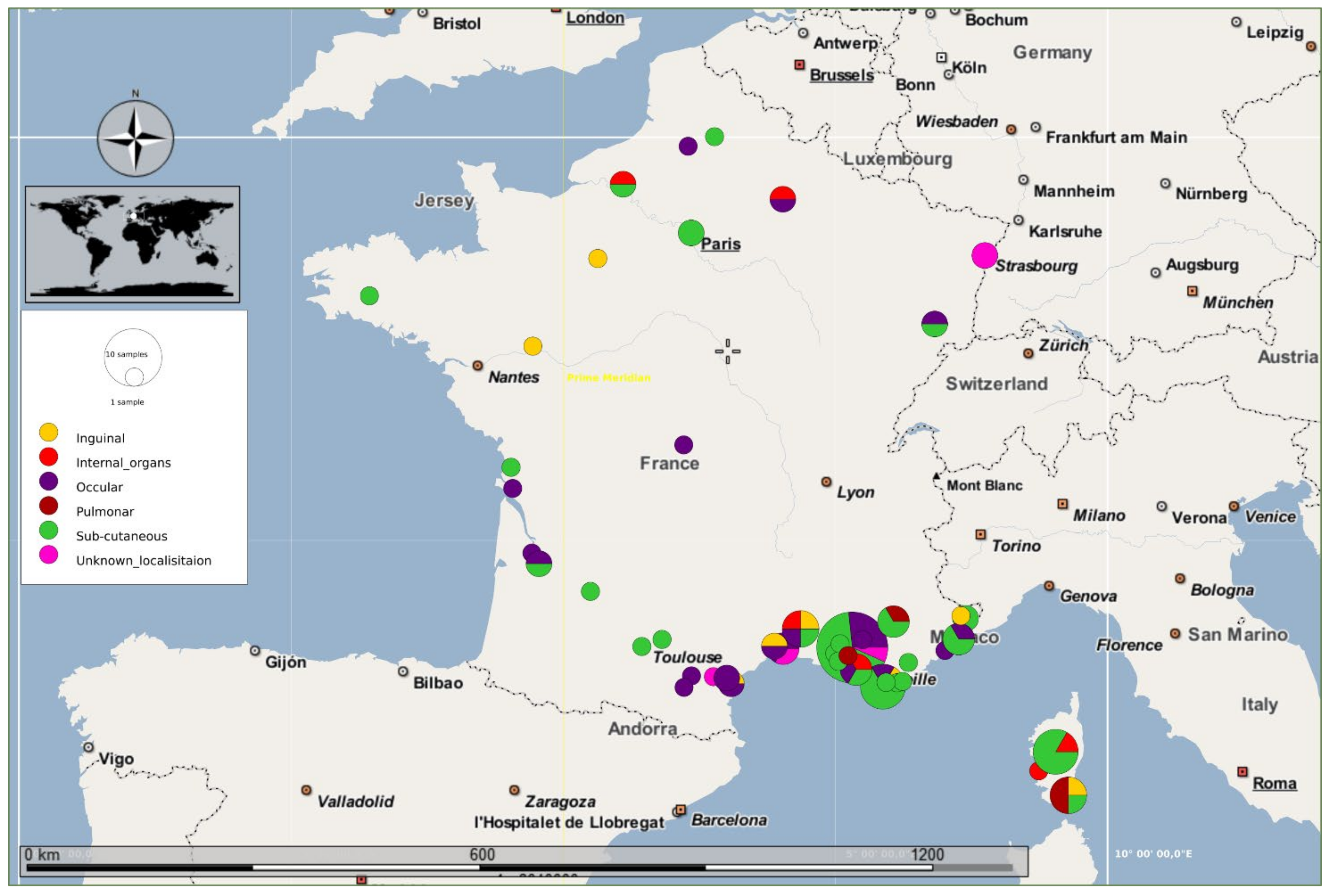Click the magenta marker near Strasbourg
The width and height of the screenshot is (1331, 896).
tap(984, 255)
